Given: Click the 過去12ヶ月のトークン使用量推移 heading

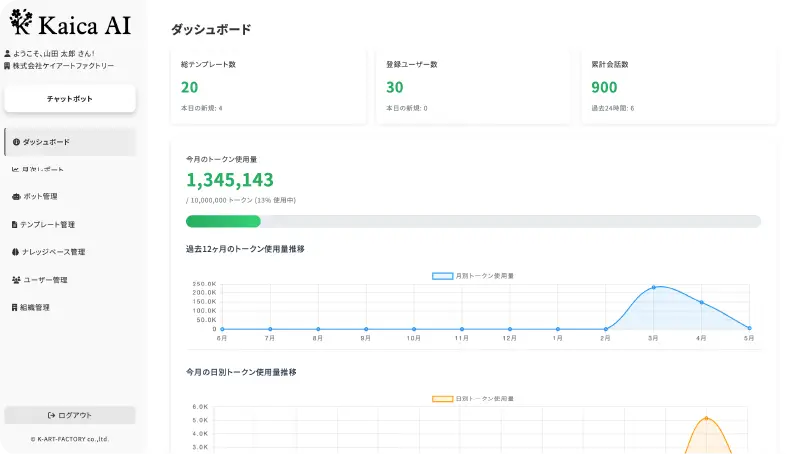Looking at the screenshot, I should click(245, 249).
